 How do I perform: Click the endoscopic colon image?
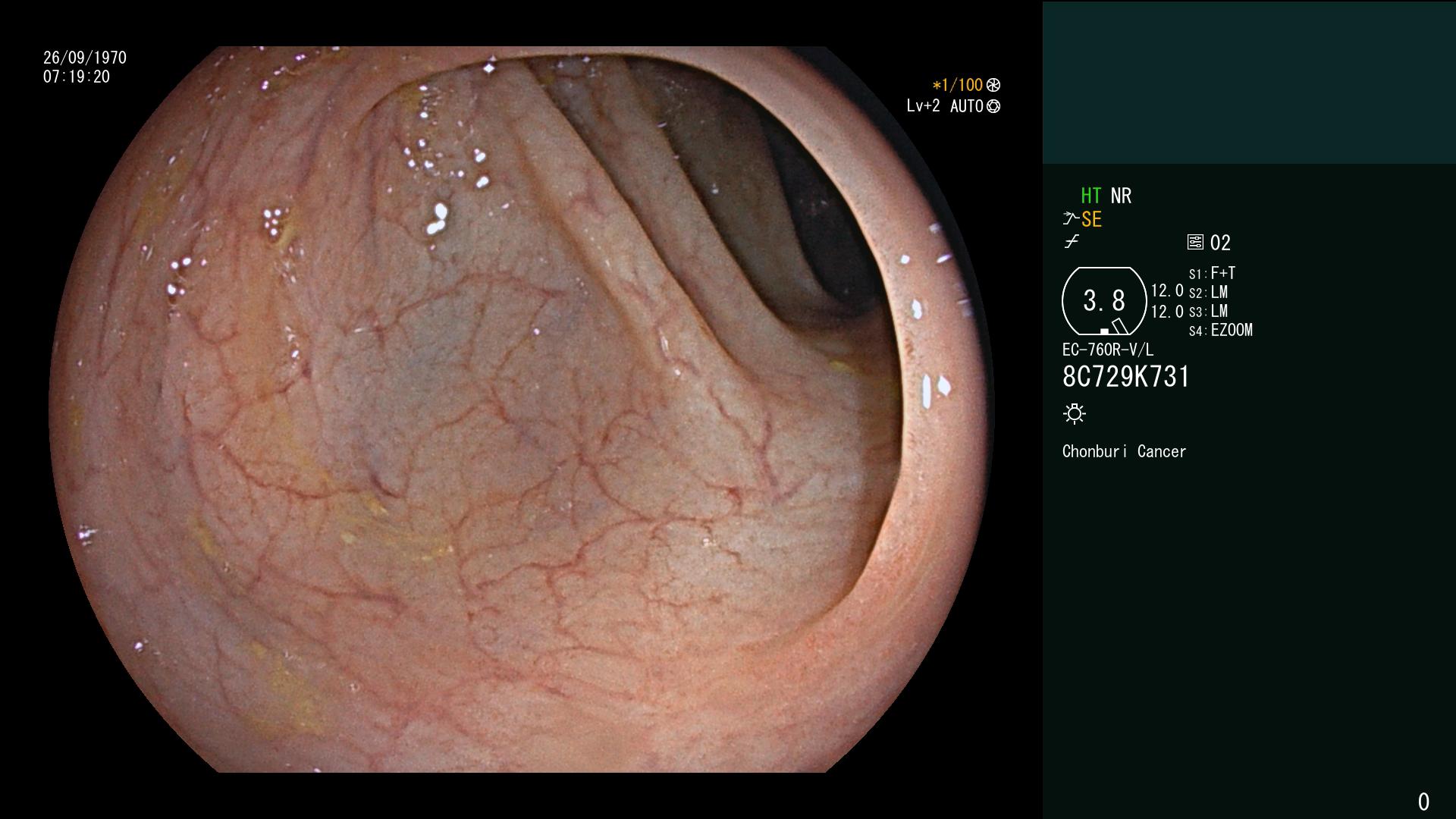[522, 409]
